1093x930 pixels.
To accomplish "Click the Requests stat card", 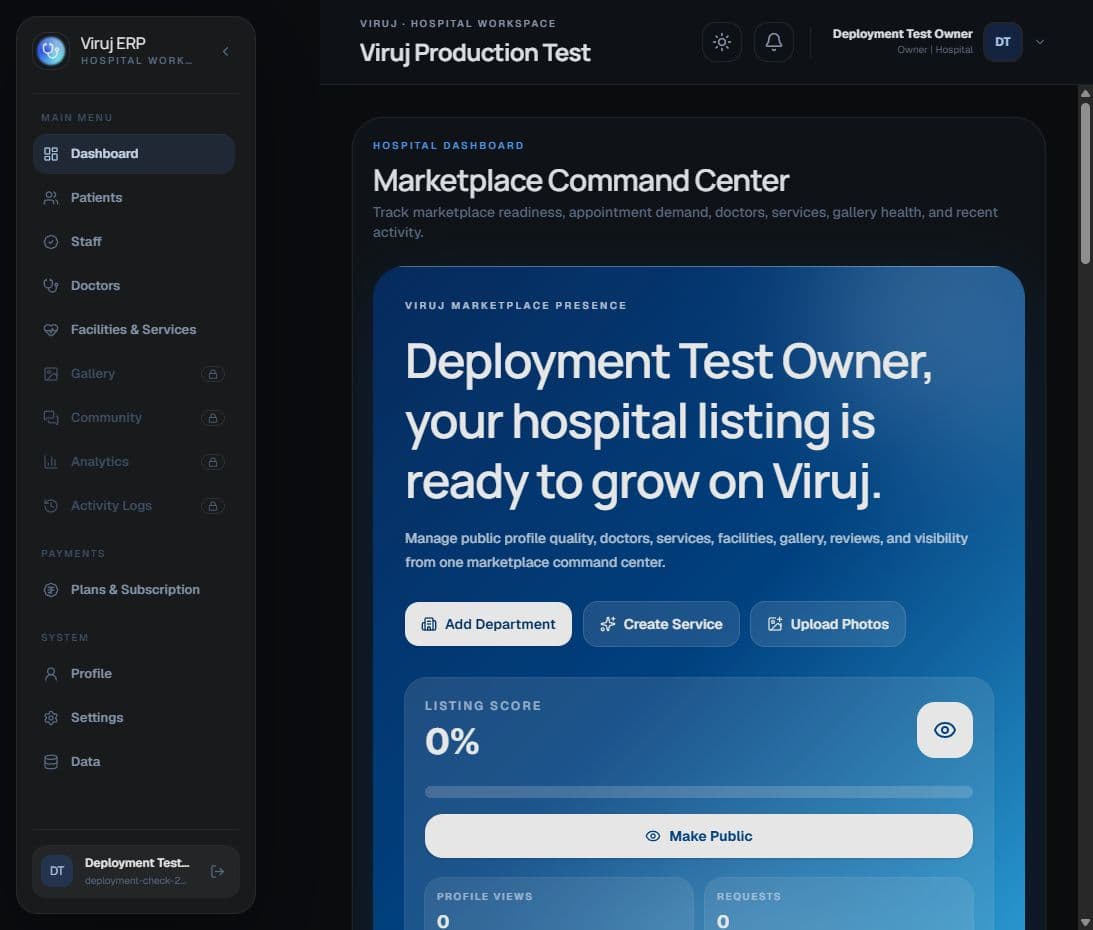I will [x=839, y=904].
